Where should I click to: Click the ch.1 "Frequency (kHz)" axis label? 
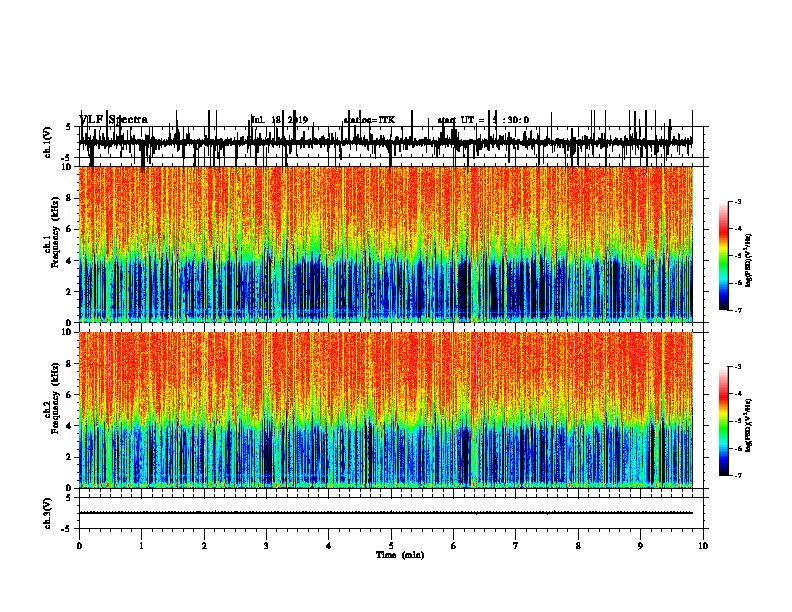(55, 232)
